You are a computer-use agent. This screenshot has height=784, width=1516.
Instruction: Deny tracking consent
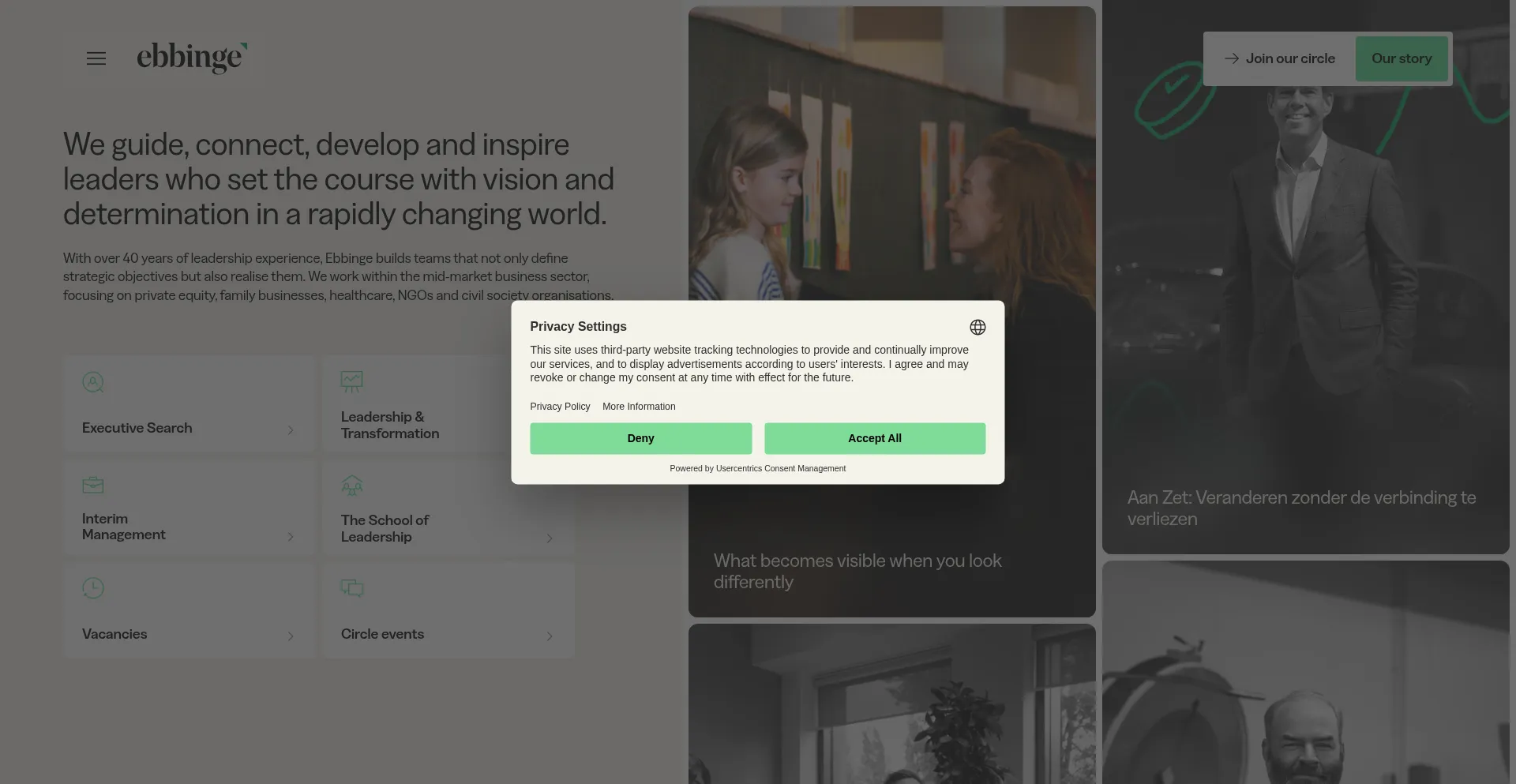[640, 438]
